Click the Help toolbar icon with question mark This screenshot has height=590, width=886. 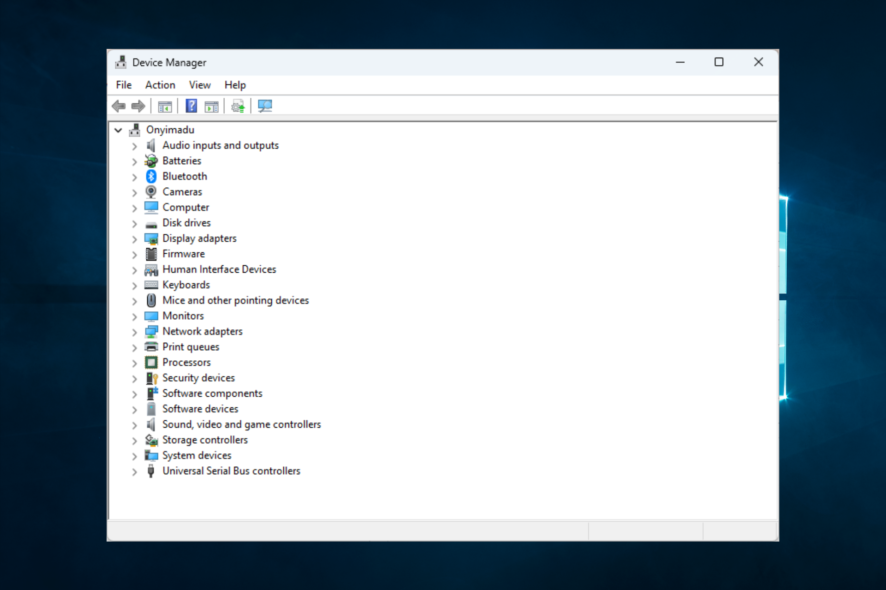pyautogui.click(x=191, y=106)
